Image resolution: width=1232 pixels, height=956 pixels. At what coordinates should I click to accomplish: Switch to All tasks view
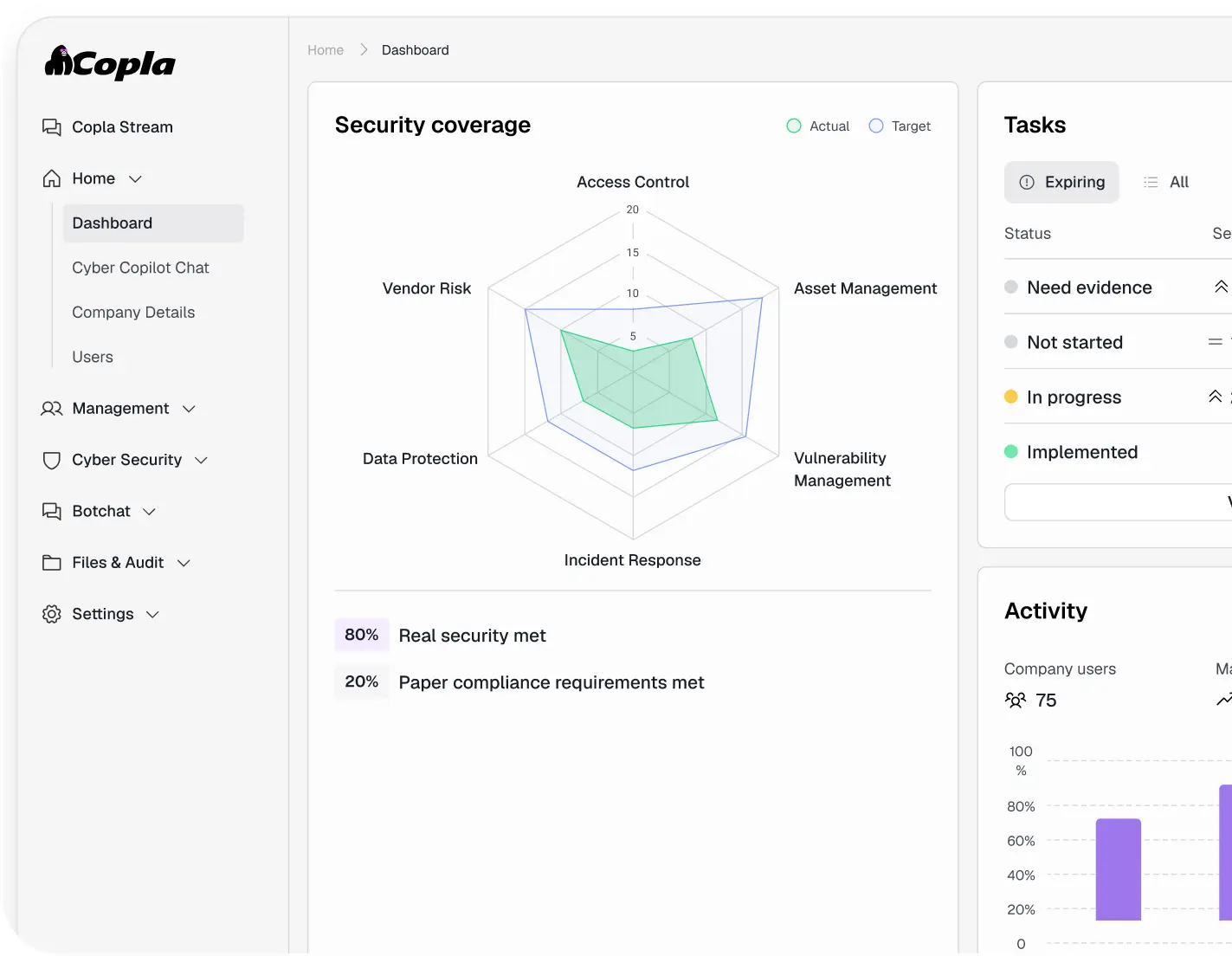pos(1166,182)
